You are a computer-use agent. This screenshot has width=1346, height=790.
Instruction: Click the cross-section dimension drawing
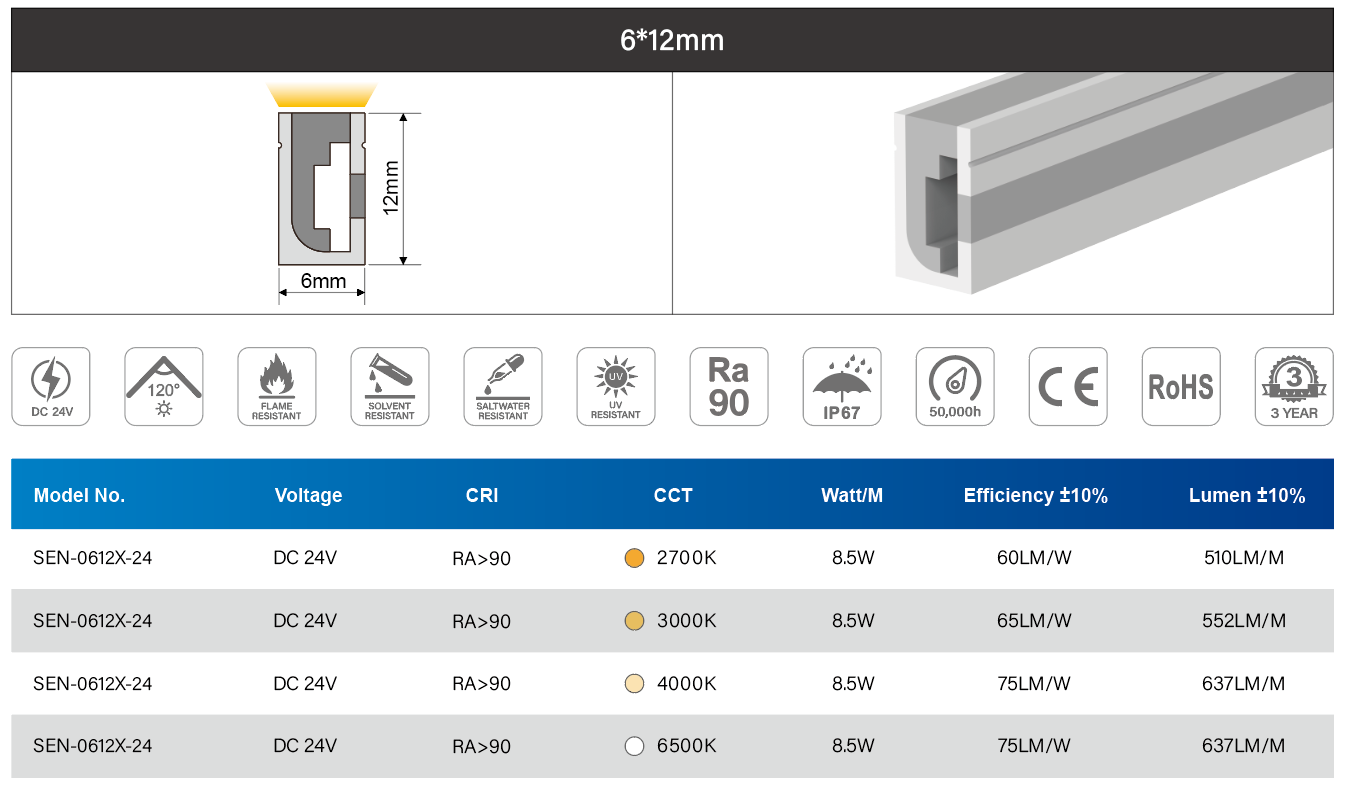(342, 193)
